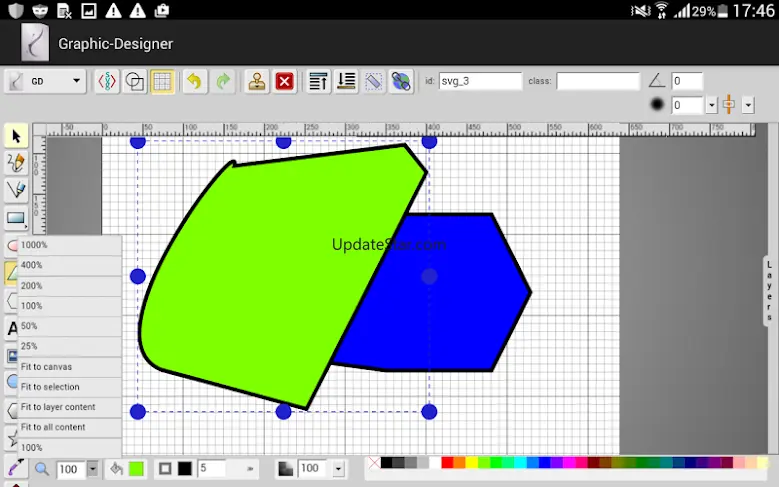
Task: Select Fit to canvas zoom option
Action: coord(46,366)
